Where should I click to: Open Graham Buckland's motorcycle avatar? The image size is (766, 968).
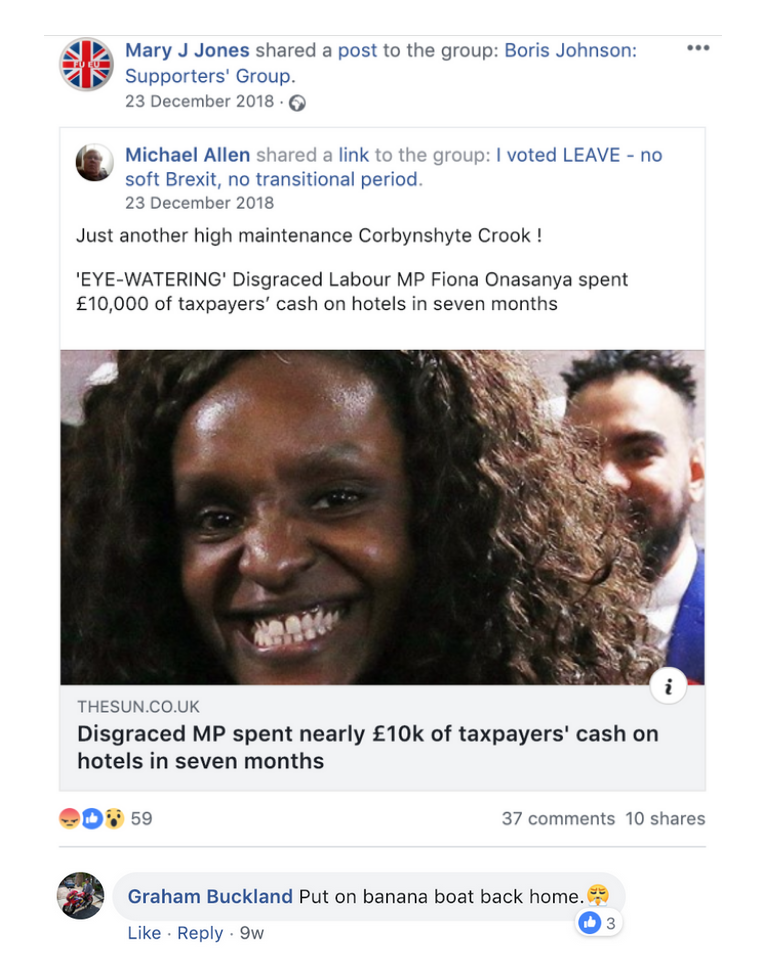(x=81, y=896)
